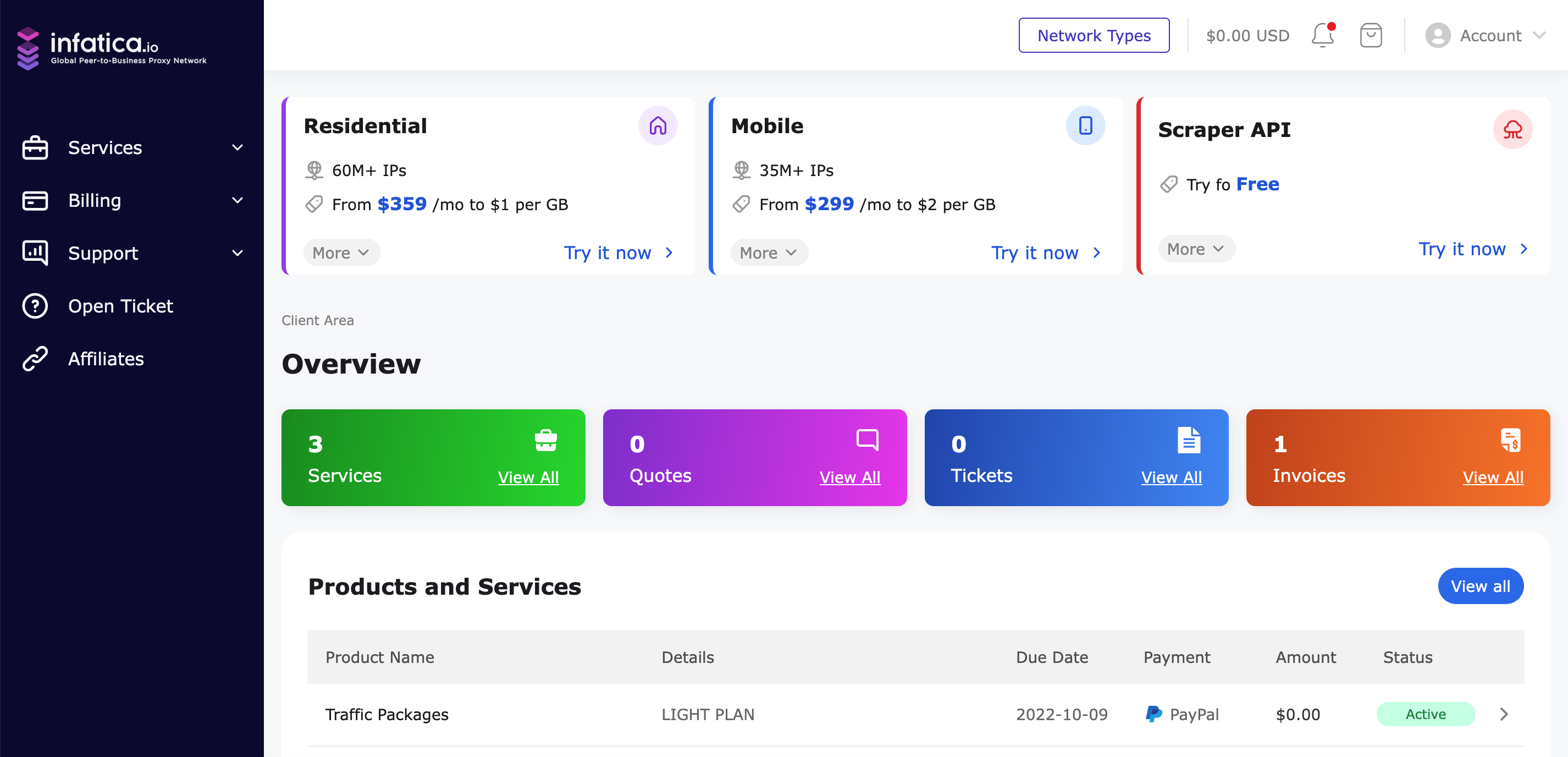Open the Account dropdown

1485,35
